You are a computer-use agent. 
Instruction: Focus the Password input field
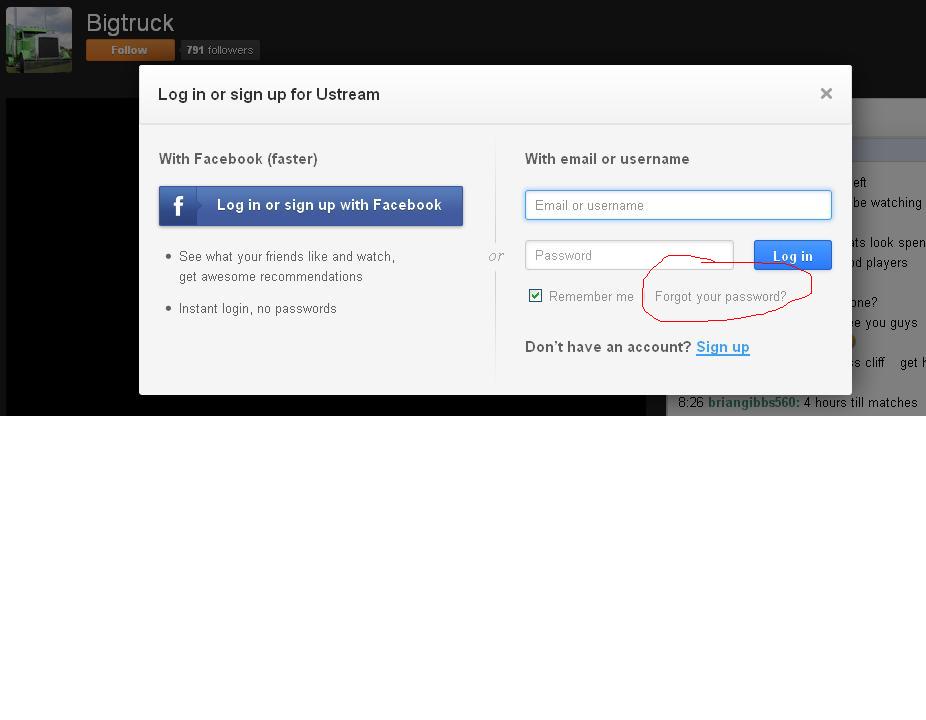(629, 255)
